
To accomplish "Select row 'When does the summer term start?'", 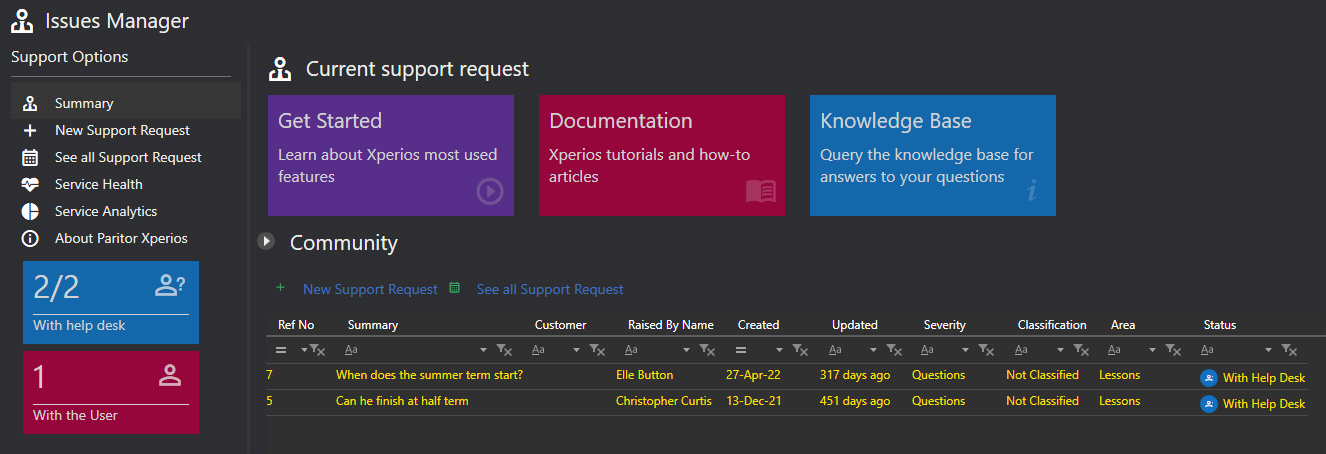I will click(x=786, y=376).
